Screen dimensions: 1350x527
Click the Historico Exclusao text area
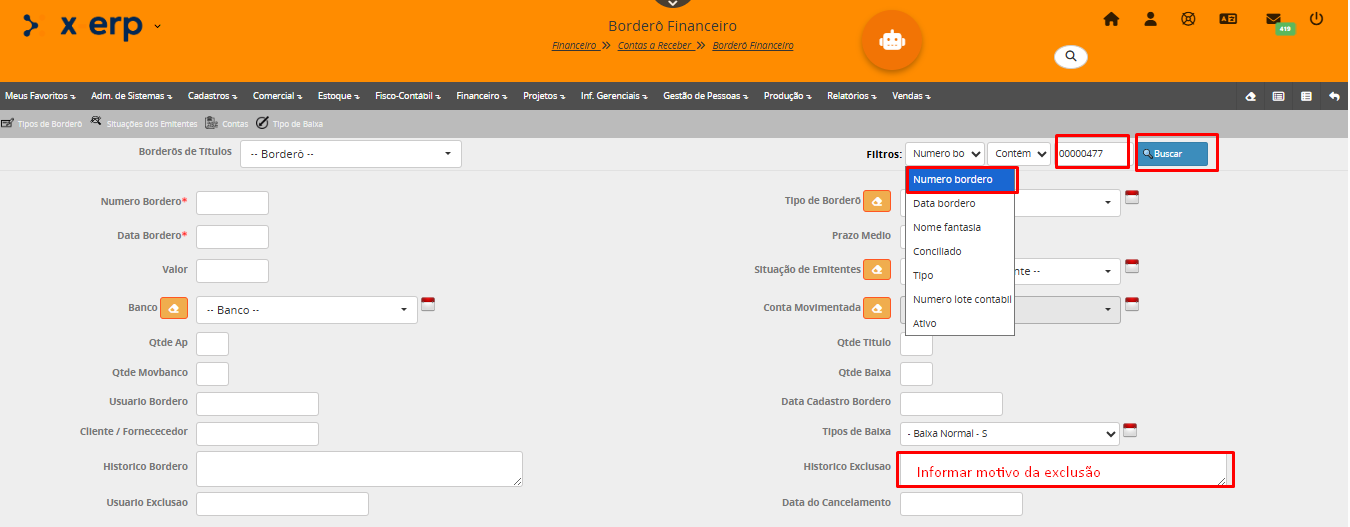click(x=1064, y=469)
